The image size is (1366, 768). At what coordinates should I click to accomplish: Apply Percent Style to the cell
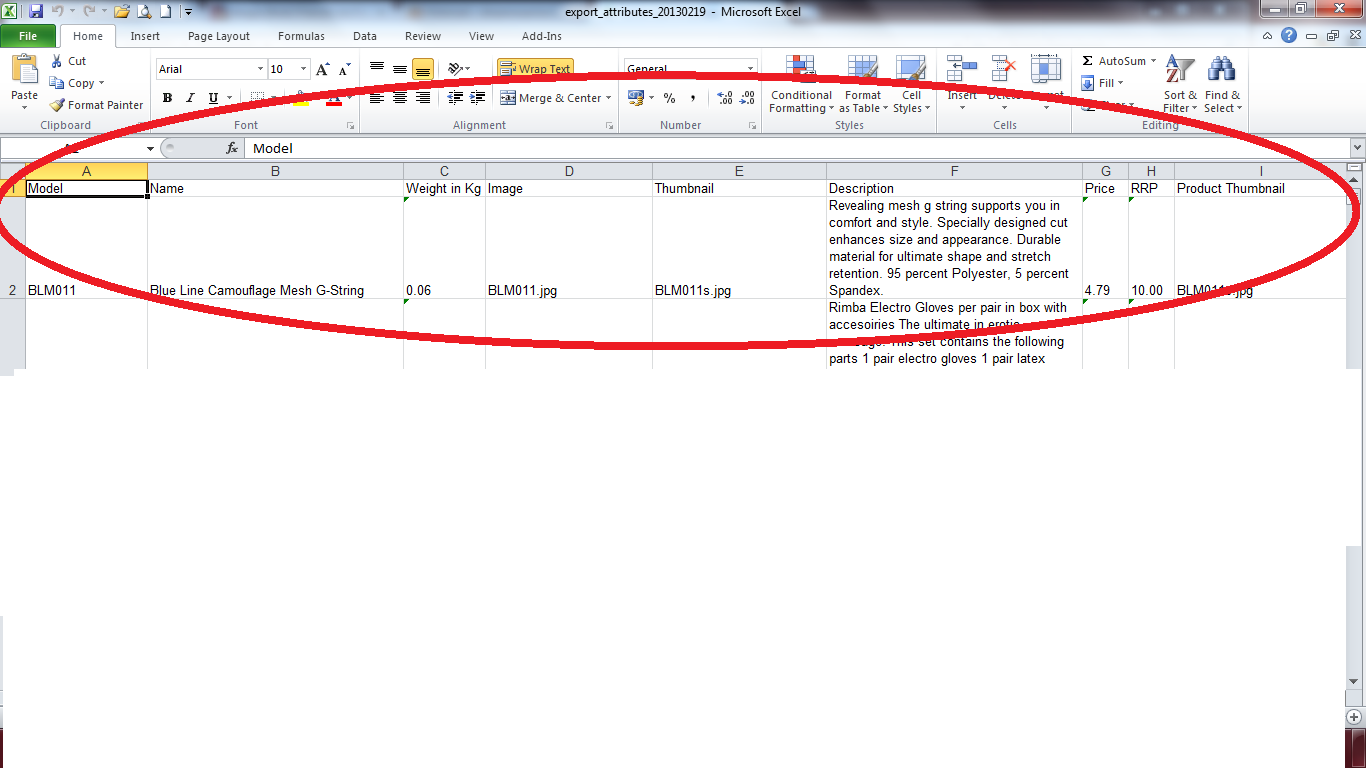point(669,98)
